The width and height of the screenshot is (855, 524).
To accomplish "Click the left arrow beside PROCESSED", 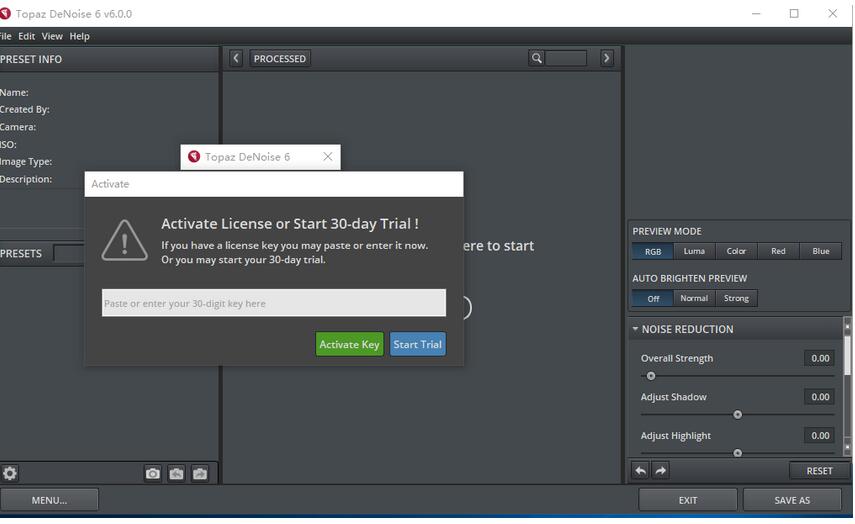I will 236,58.
